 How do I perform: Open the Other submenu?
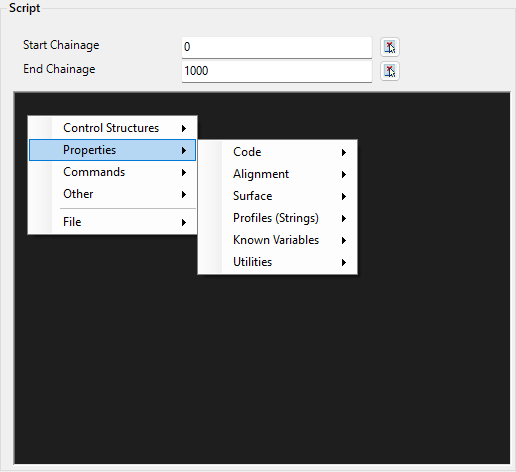(x=113, y=194)
